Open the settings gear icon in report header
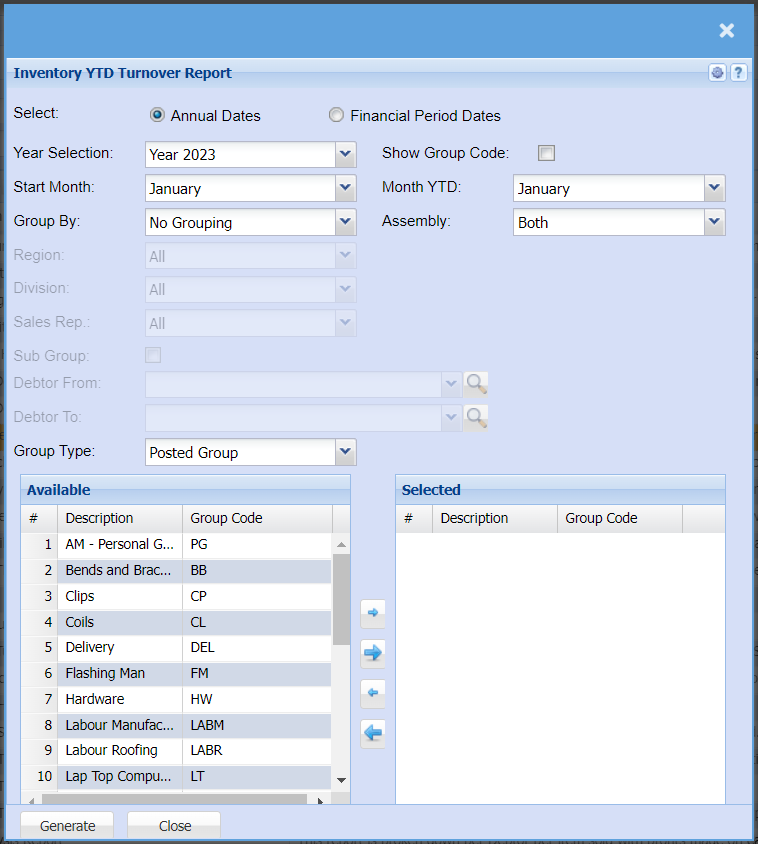 [x=717, y=73]
